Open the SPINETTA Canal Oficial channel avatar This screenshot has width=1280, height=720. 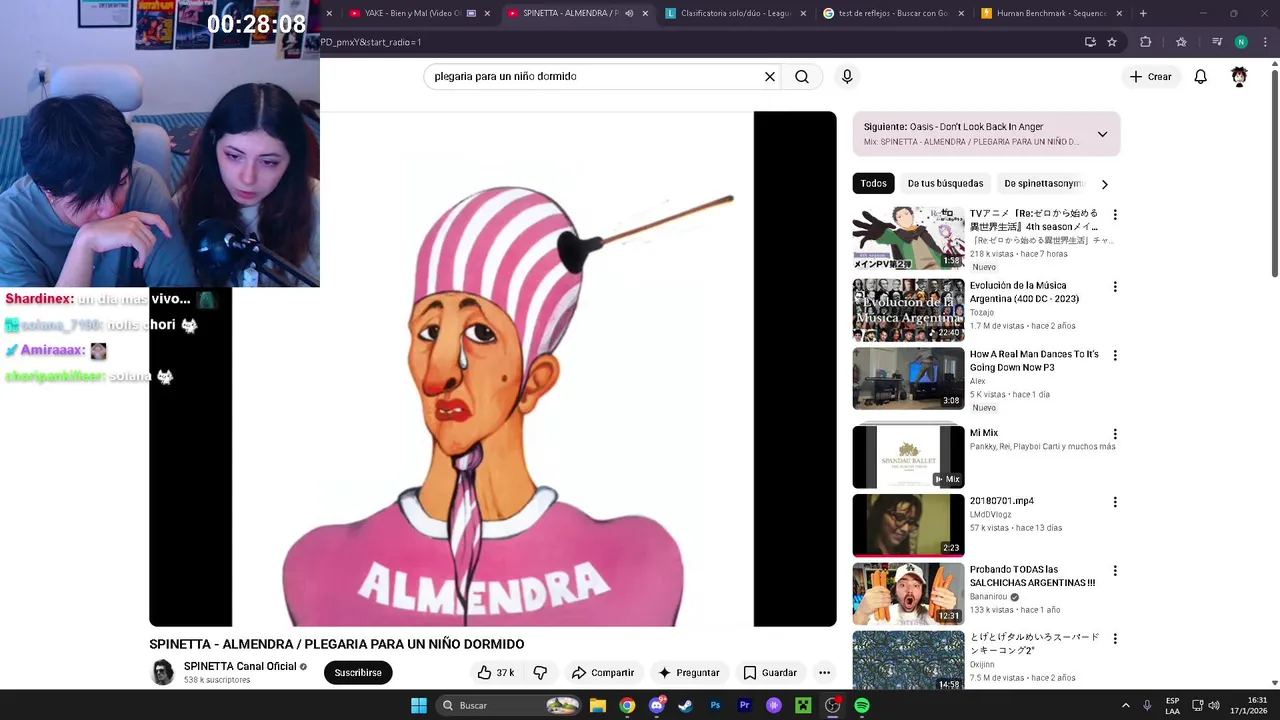[x=162, y=673]
